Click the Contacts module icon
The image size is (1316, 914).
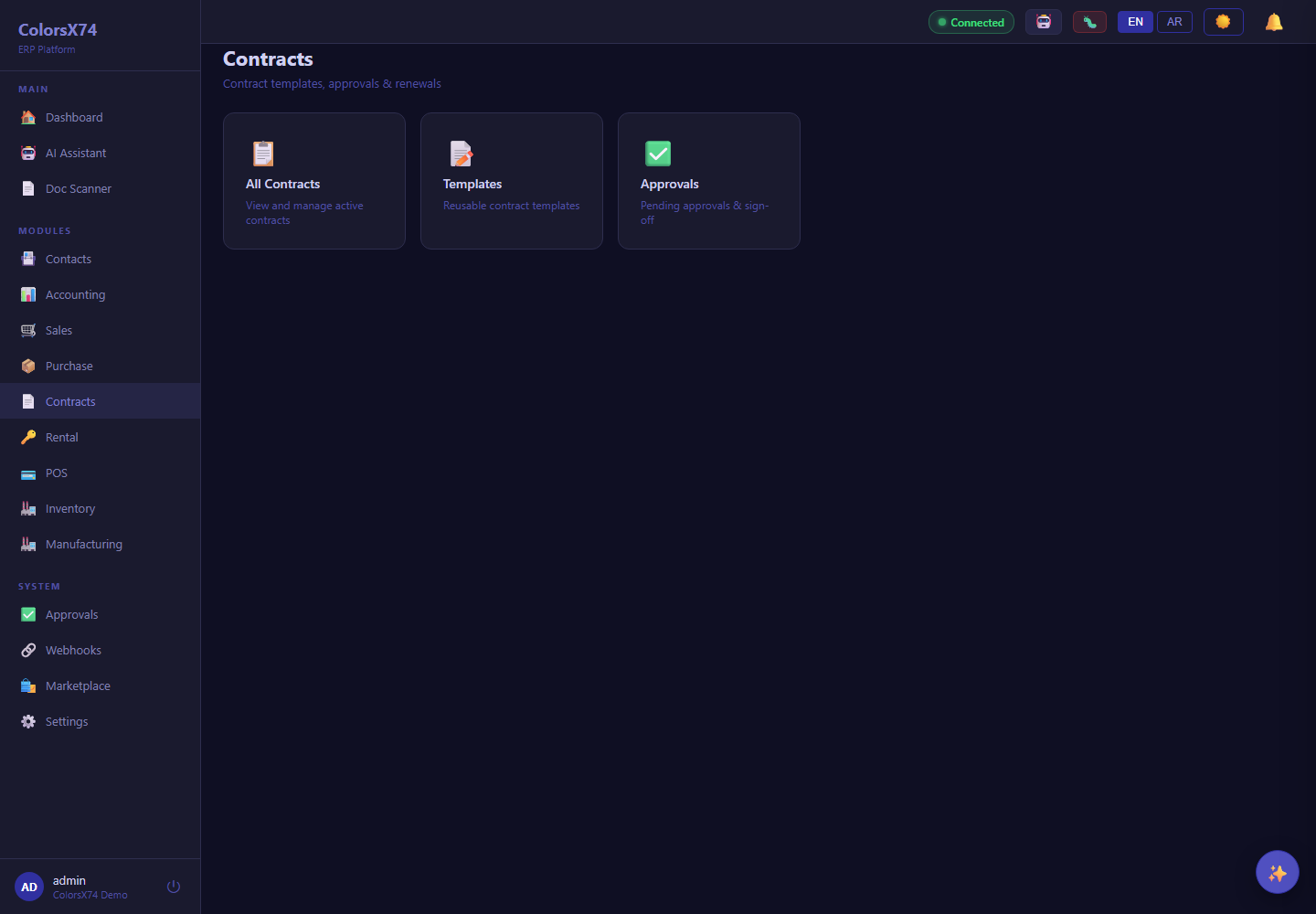28,259
